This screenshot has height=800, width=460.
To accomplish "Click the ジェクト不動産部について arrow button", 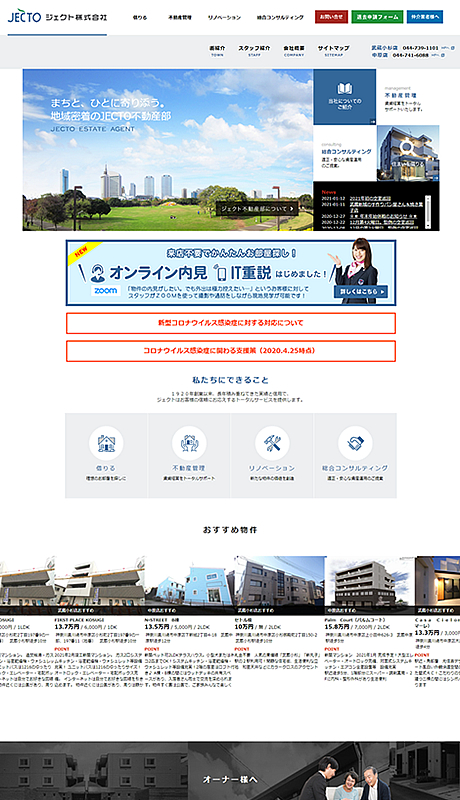I will click(x=257, y=208).
